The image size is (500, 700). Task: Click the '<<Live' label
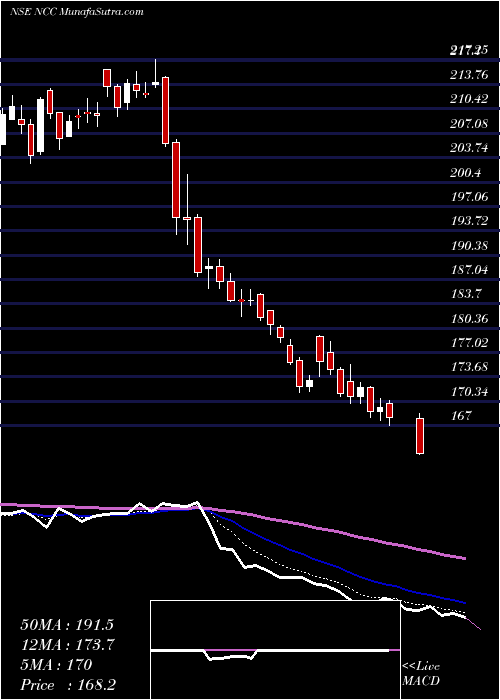pos(421,667)
